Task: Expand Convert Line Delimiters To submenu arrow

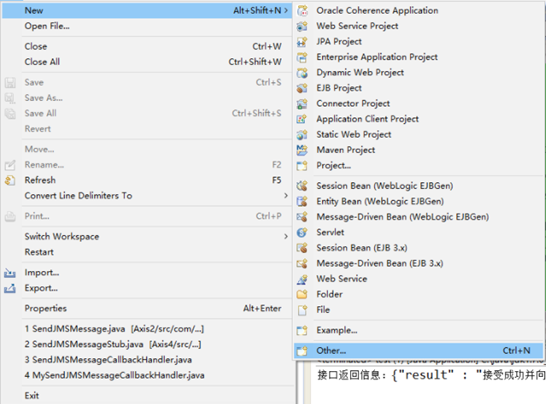Action: 286,196
